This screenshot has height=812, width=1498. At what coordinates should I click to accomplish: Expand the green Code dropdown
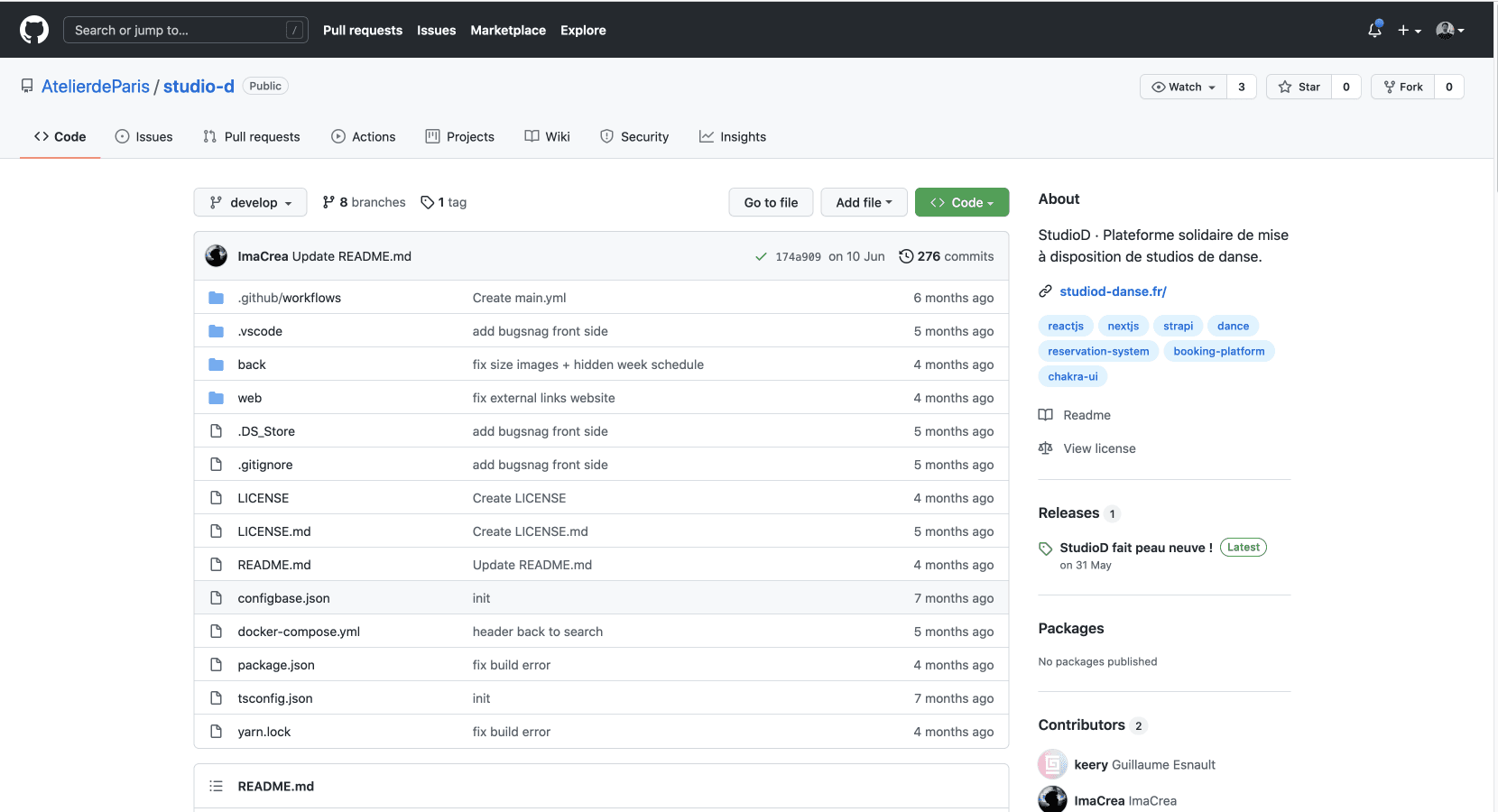962,202
